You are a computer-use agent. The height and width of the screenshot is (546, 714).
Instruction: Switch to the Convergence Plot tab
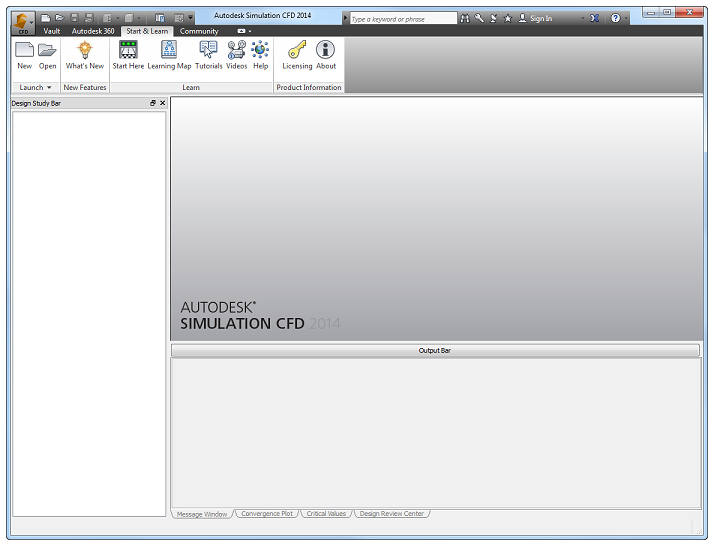pos(267,514)
